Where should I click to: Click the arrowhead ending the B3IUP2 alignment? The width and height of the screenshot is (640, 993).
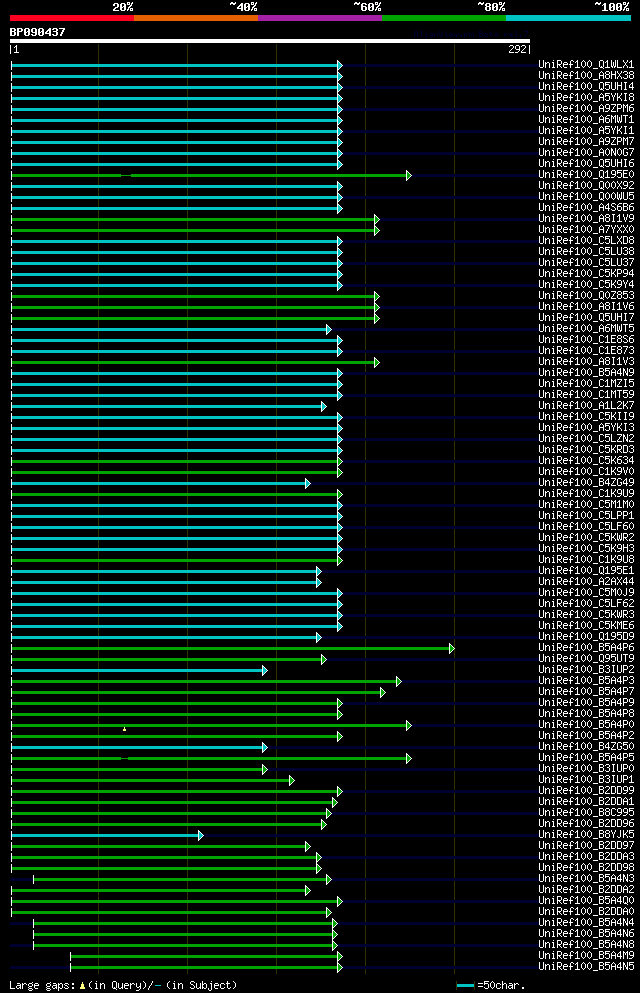[265, 670]
